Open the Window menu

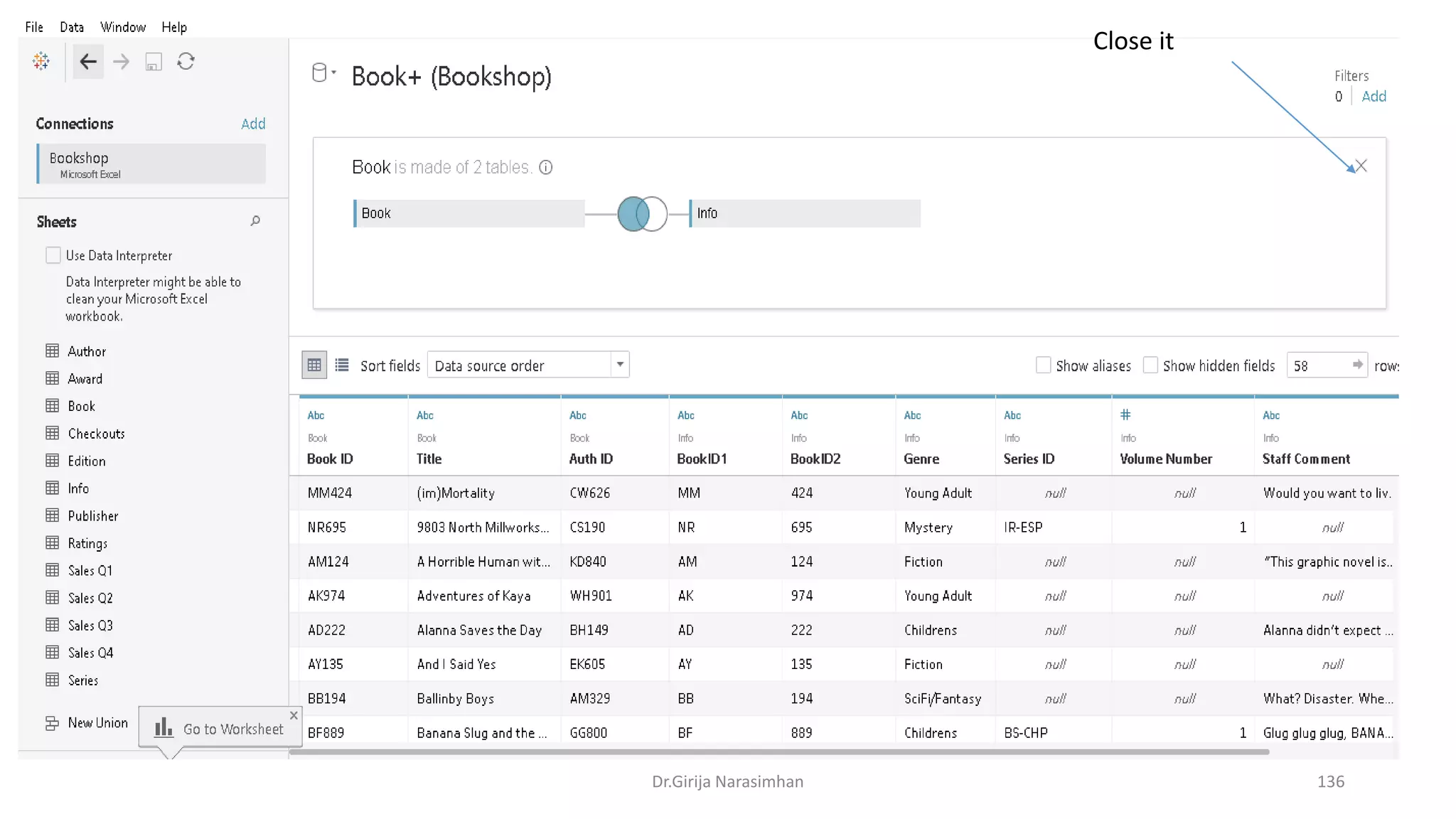123,27
